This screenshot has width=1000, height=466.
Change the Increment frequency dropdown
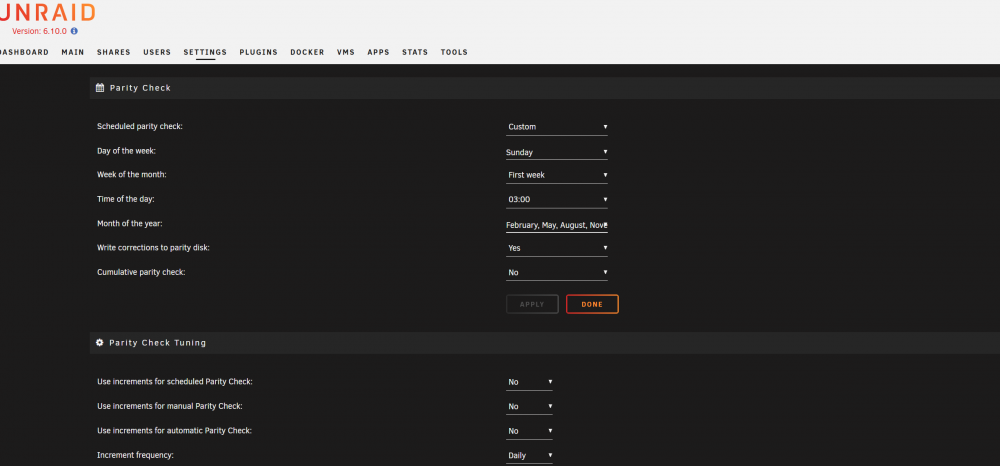tap(530, 455)
